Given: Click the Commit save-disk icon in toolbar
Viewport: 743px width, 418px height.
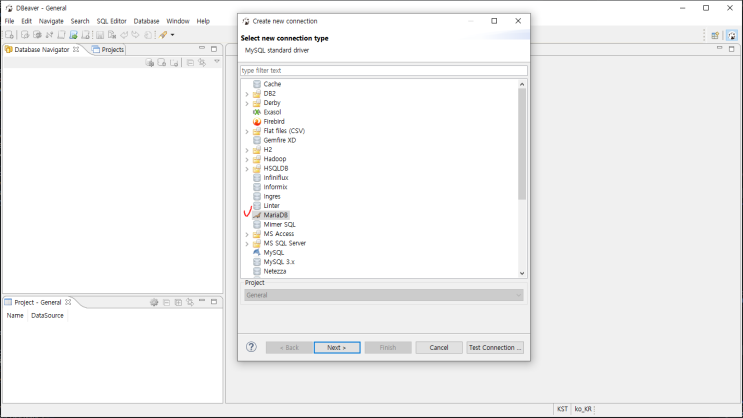Looking at the screenshot, I should (x=100, y=35).
